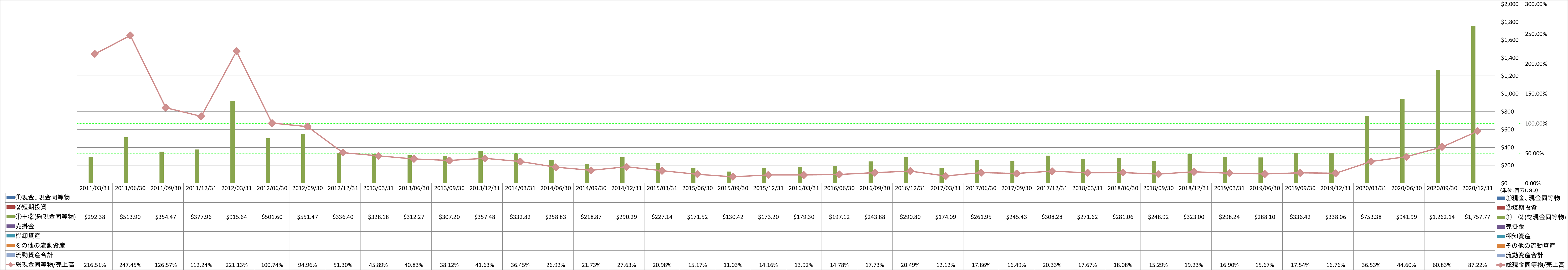Viewport: 1568px width, 270px height.
Task: Select the 11.03% ratio cell
Action: (733, 265)
